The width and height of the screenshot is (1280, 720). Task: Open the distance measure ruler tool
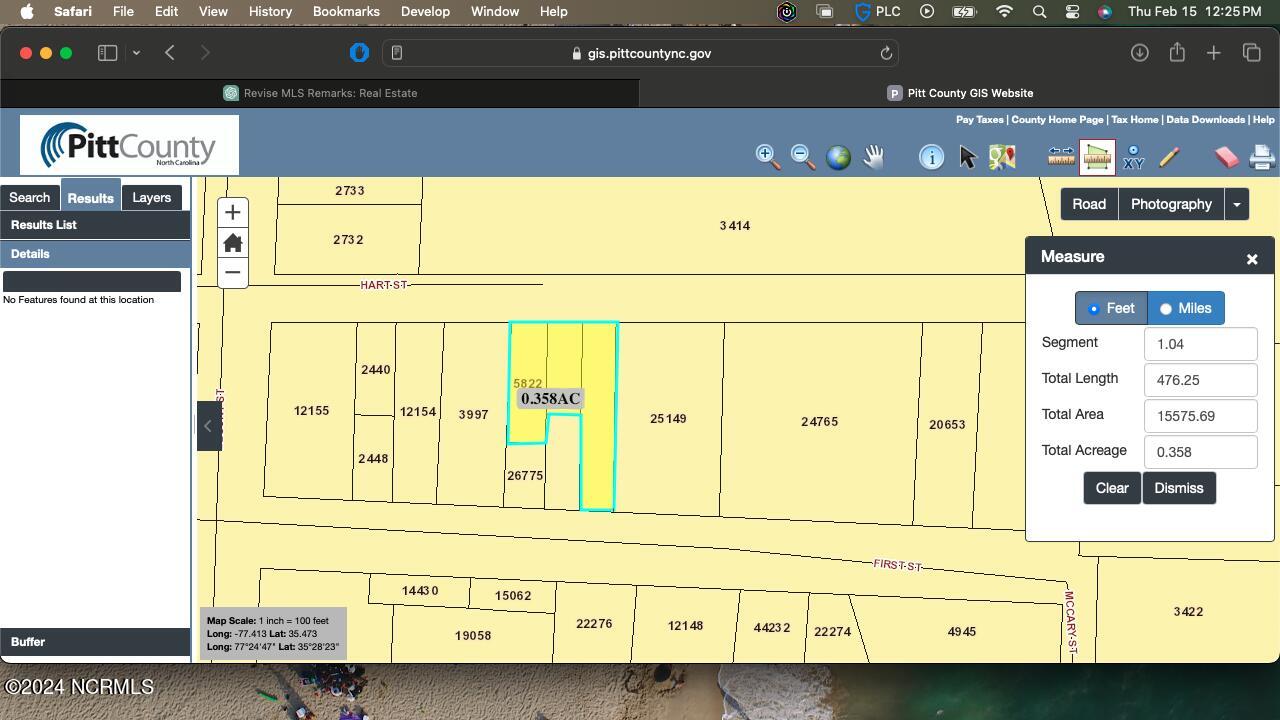(1059, 156)
